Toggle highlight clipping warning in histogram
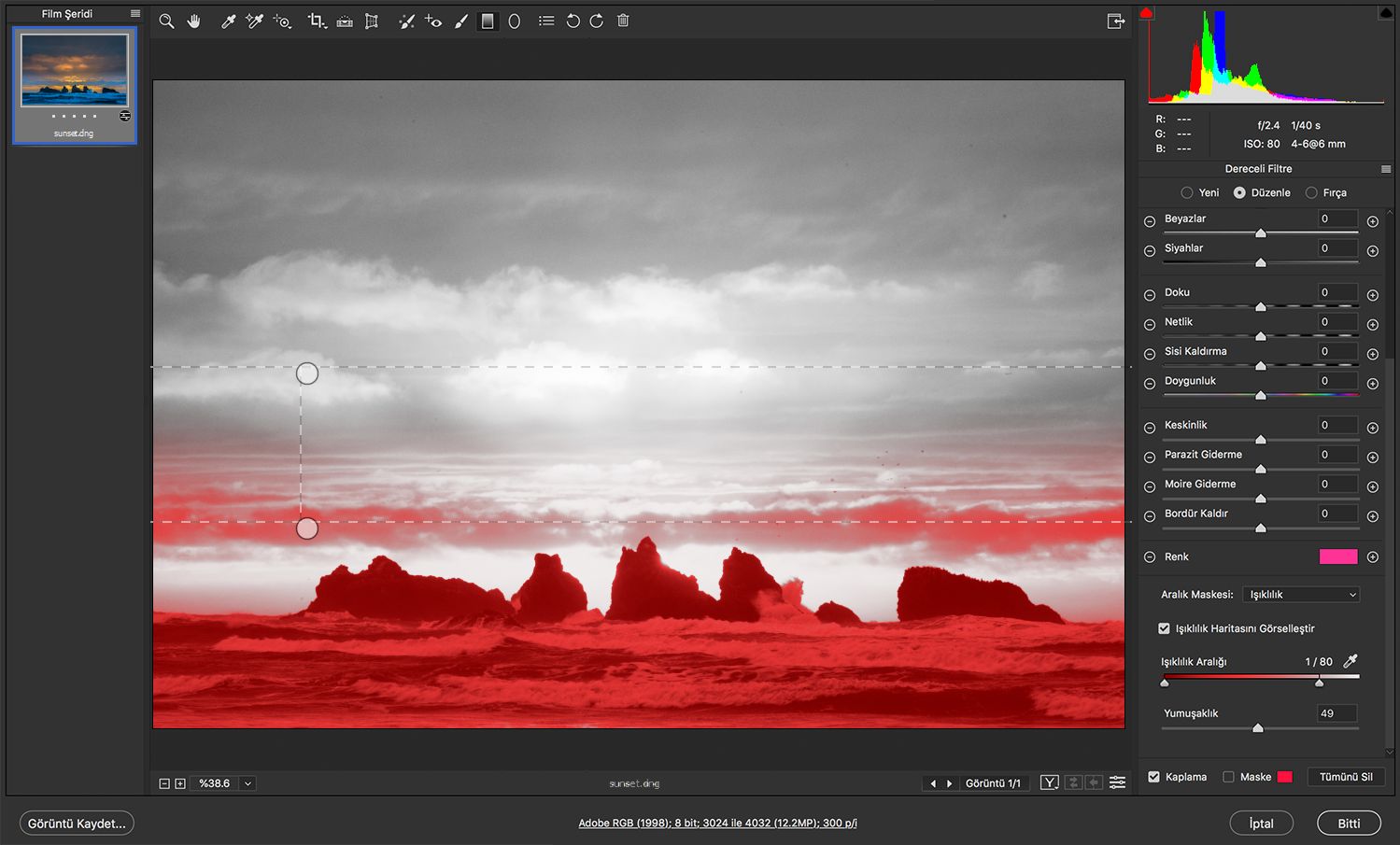The image size is (1400, 845). (1387, 12)
